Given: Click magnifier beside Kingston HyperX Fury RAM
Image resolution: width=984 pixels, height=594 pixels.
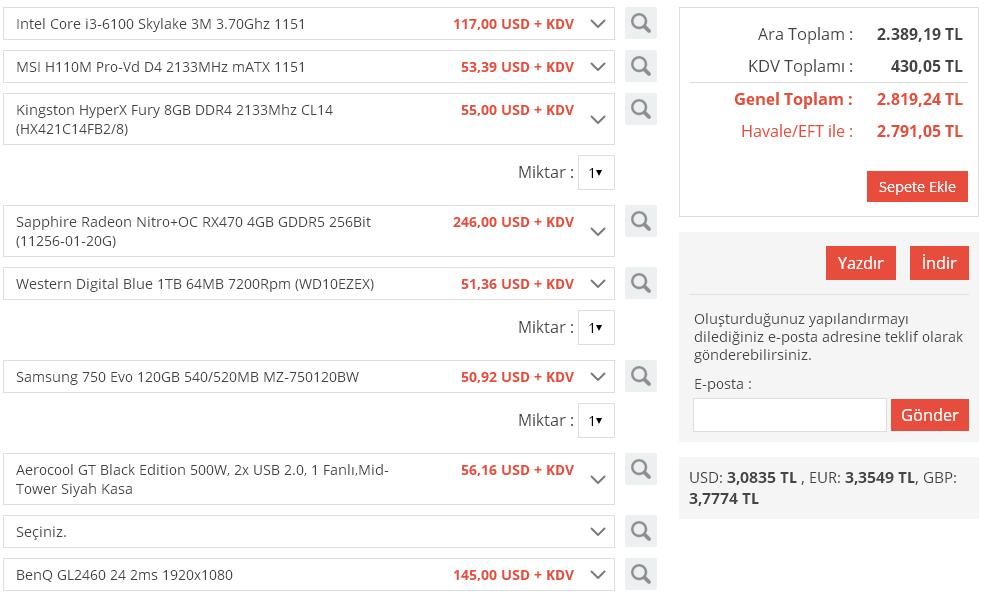Looking at the screenshot, I should [x=641, y=109].
